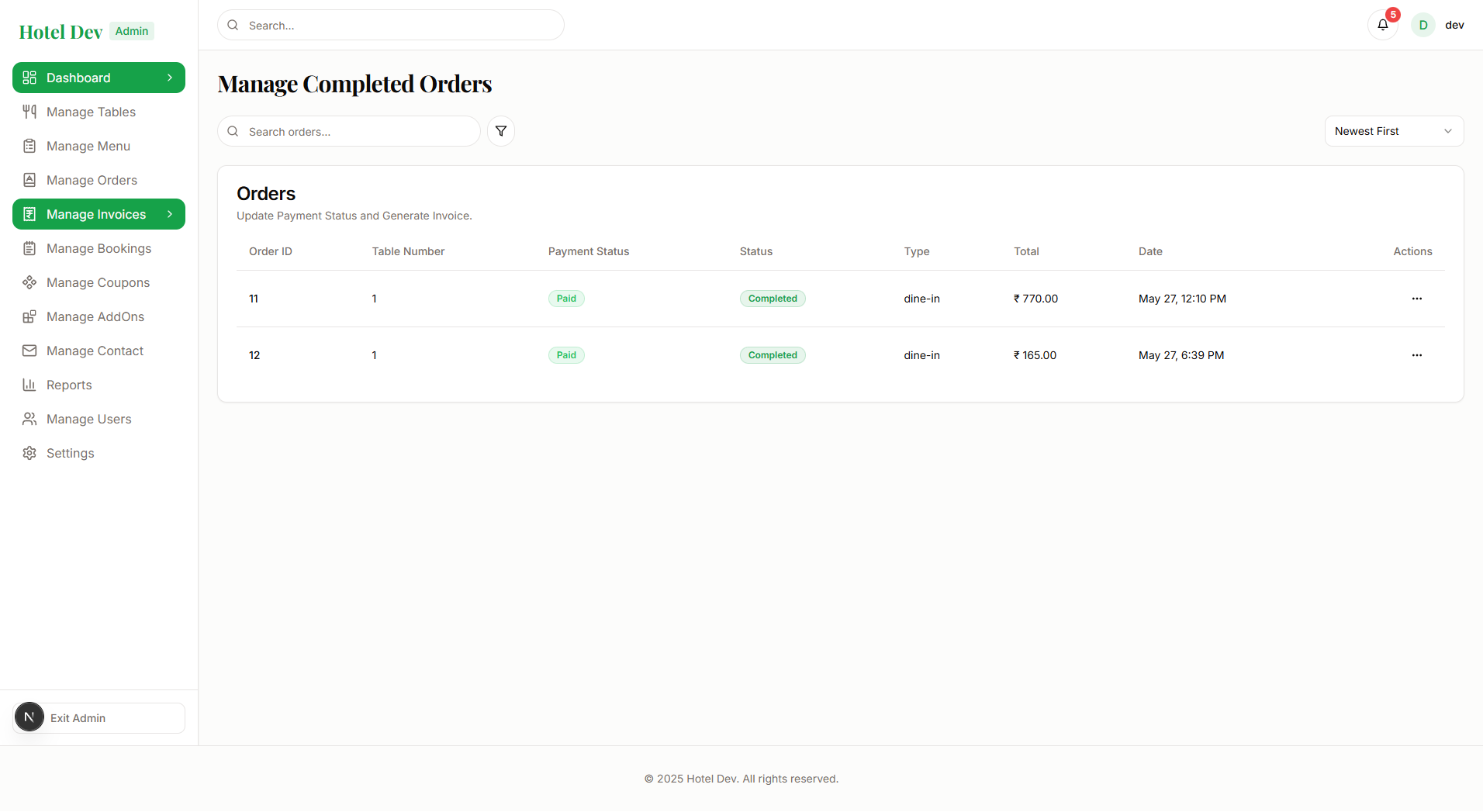
Task: Click the Manage Coupons icon
Action: click(29, 282)
